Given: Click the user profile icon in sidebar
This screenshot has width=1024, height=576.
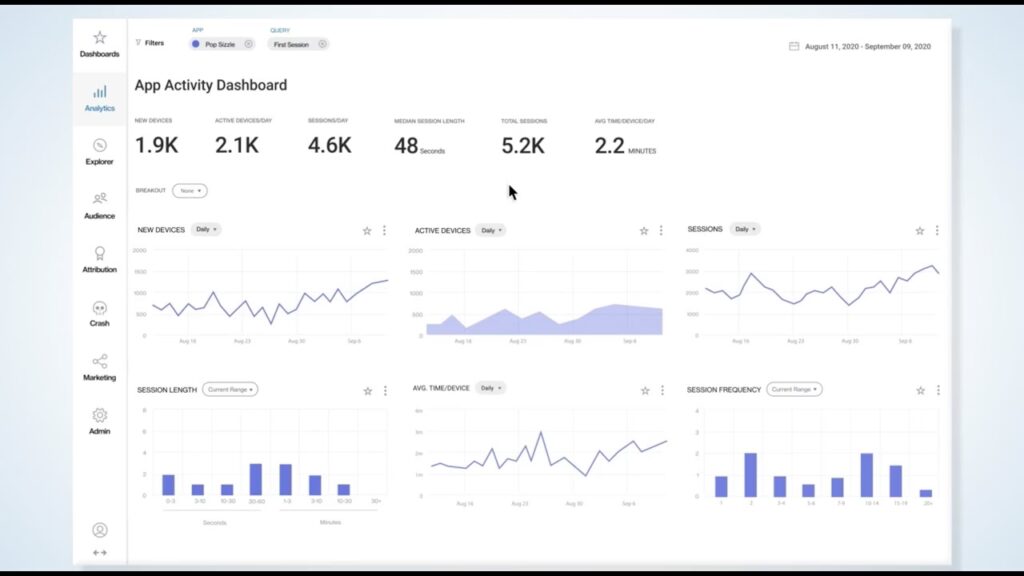Looking at the screenshot, I should tap(99, 530).
